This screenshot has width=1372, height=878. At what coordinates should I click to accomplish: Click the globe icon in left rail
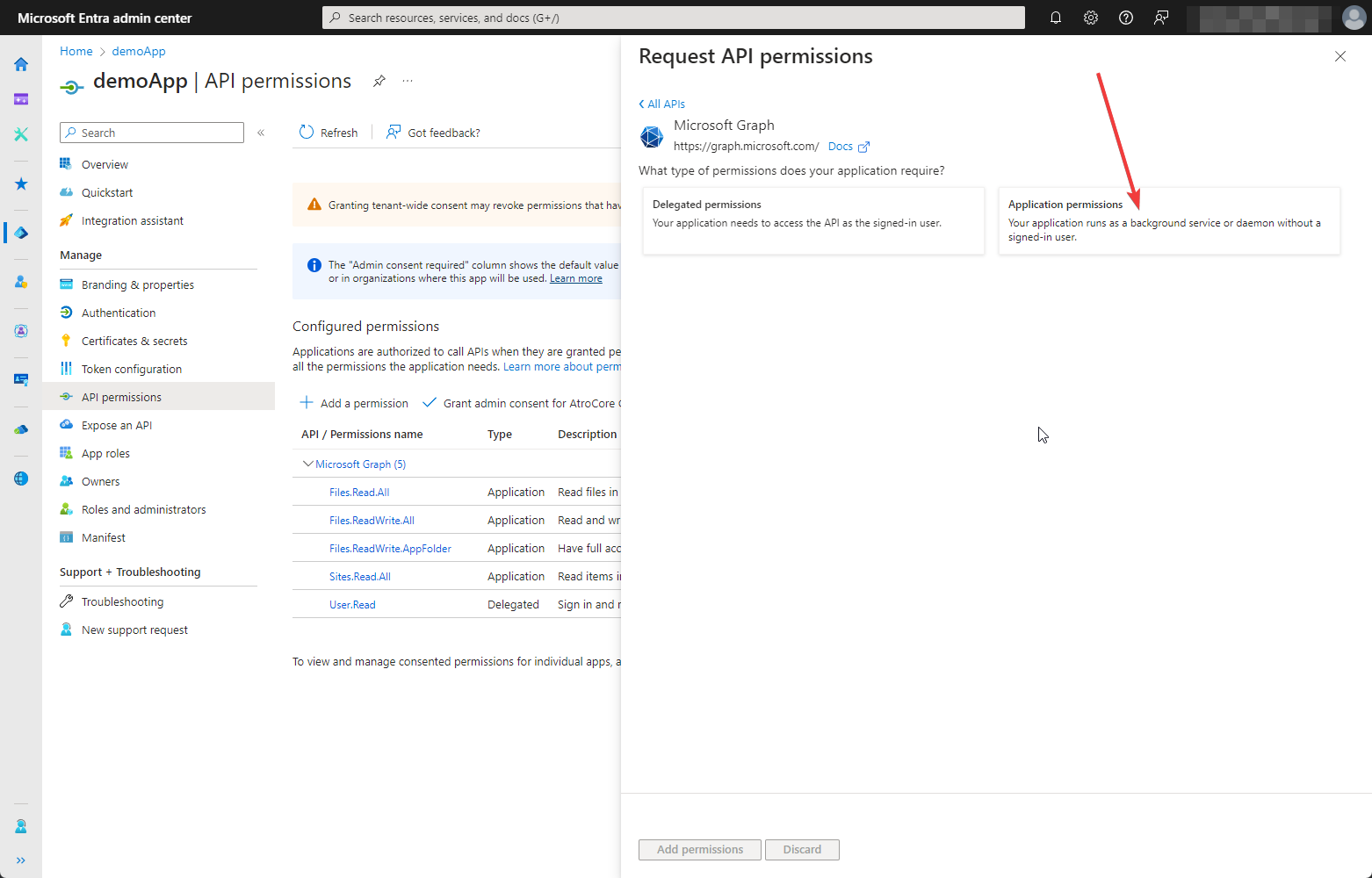coord(21,479)
